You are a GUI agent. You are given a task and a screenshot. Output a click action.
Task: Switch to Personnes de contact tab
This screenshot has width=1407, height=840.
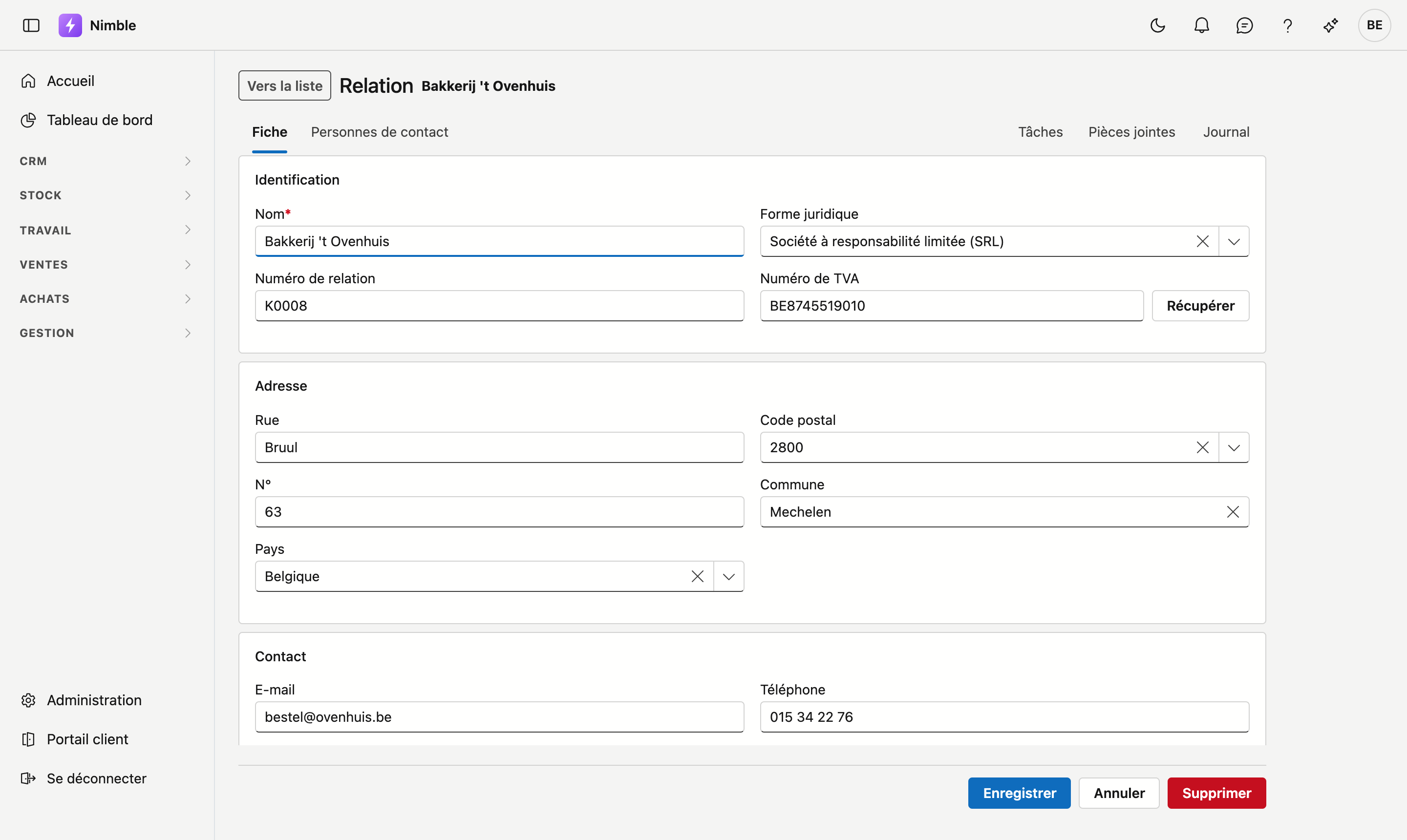[x=379, y=132]
